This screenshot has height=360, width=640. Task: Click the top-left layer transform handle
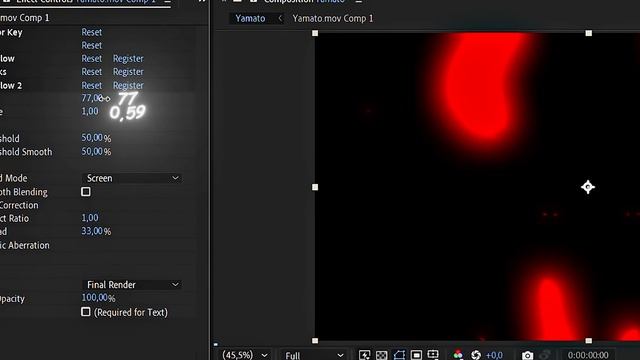coord(315,33)
